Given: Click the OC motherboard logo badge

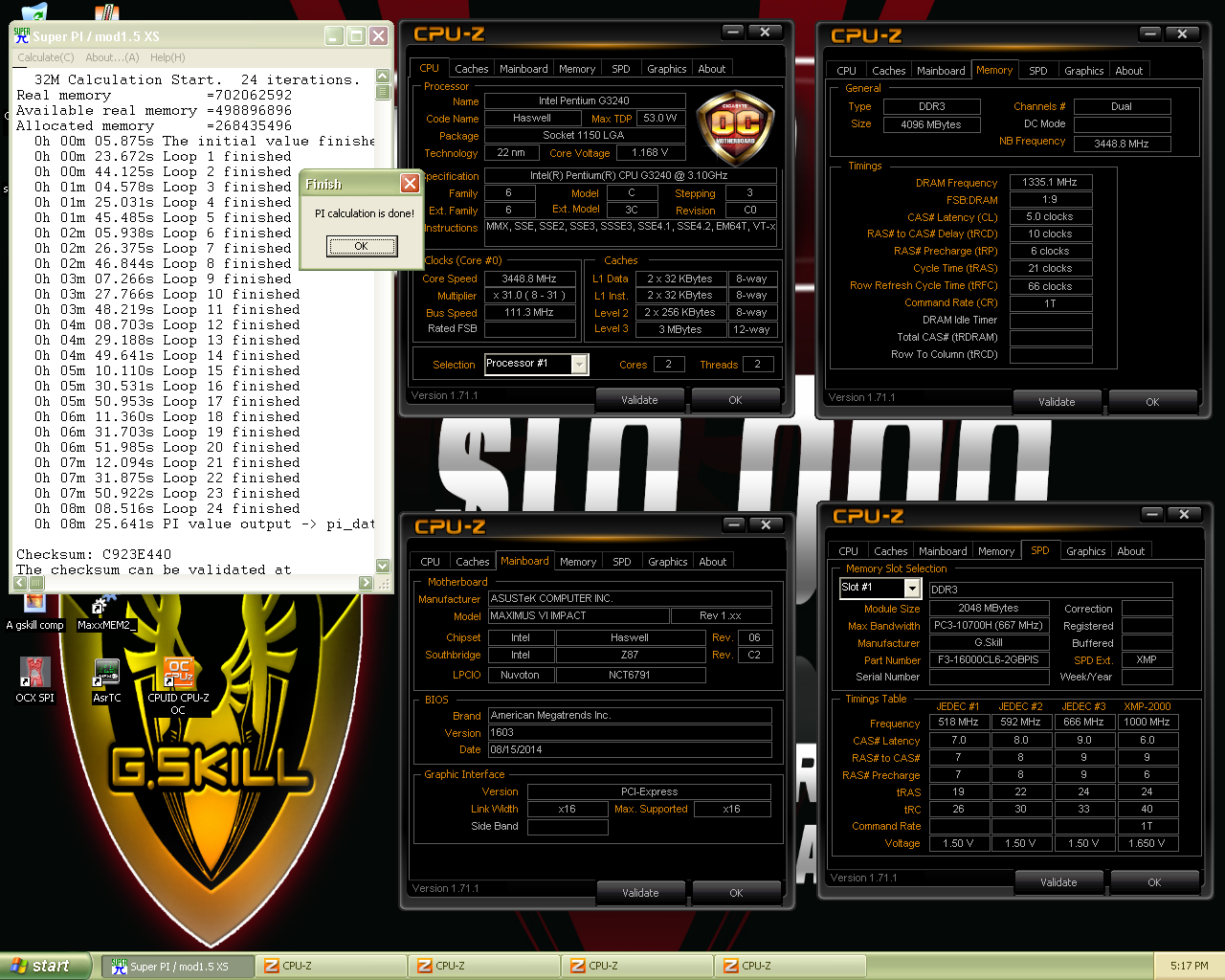Looking at the screenshot, I should [735, 126].
